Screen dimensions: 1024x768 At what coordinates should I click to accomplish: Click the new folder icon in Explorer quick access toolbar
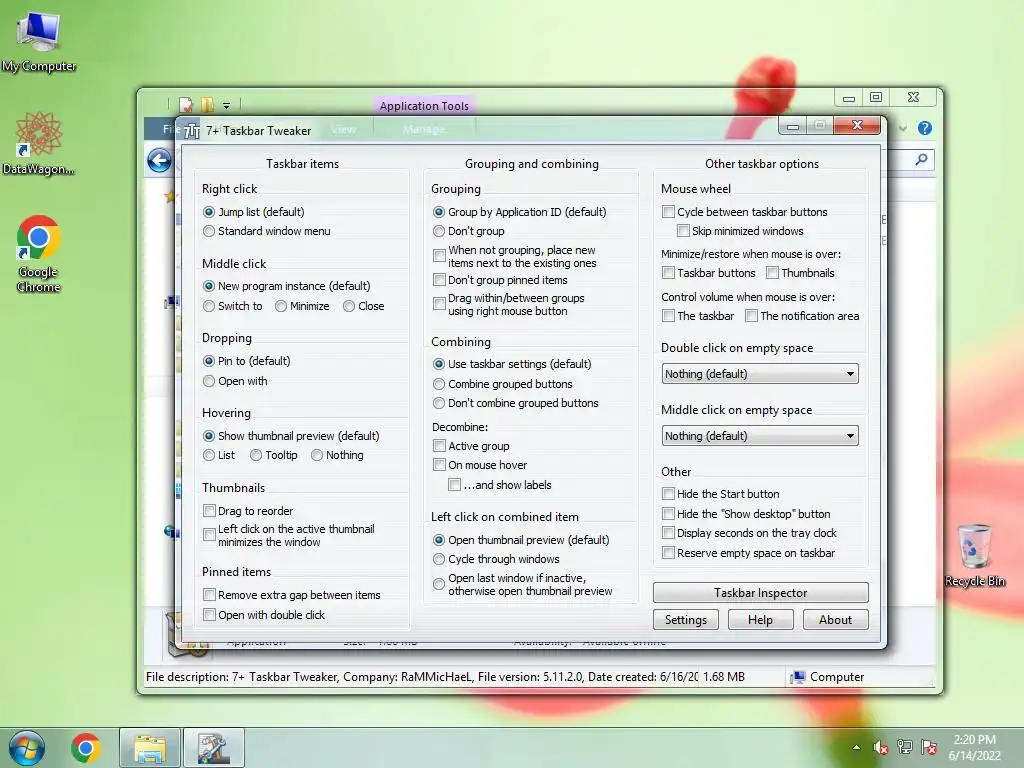coord(207,104)
